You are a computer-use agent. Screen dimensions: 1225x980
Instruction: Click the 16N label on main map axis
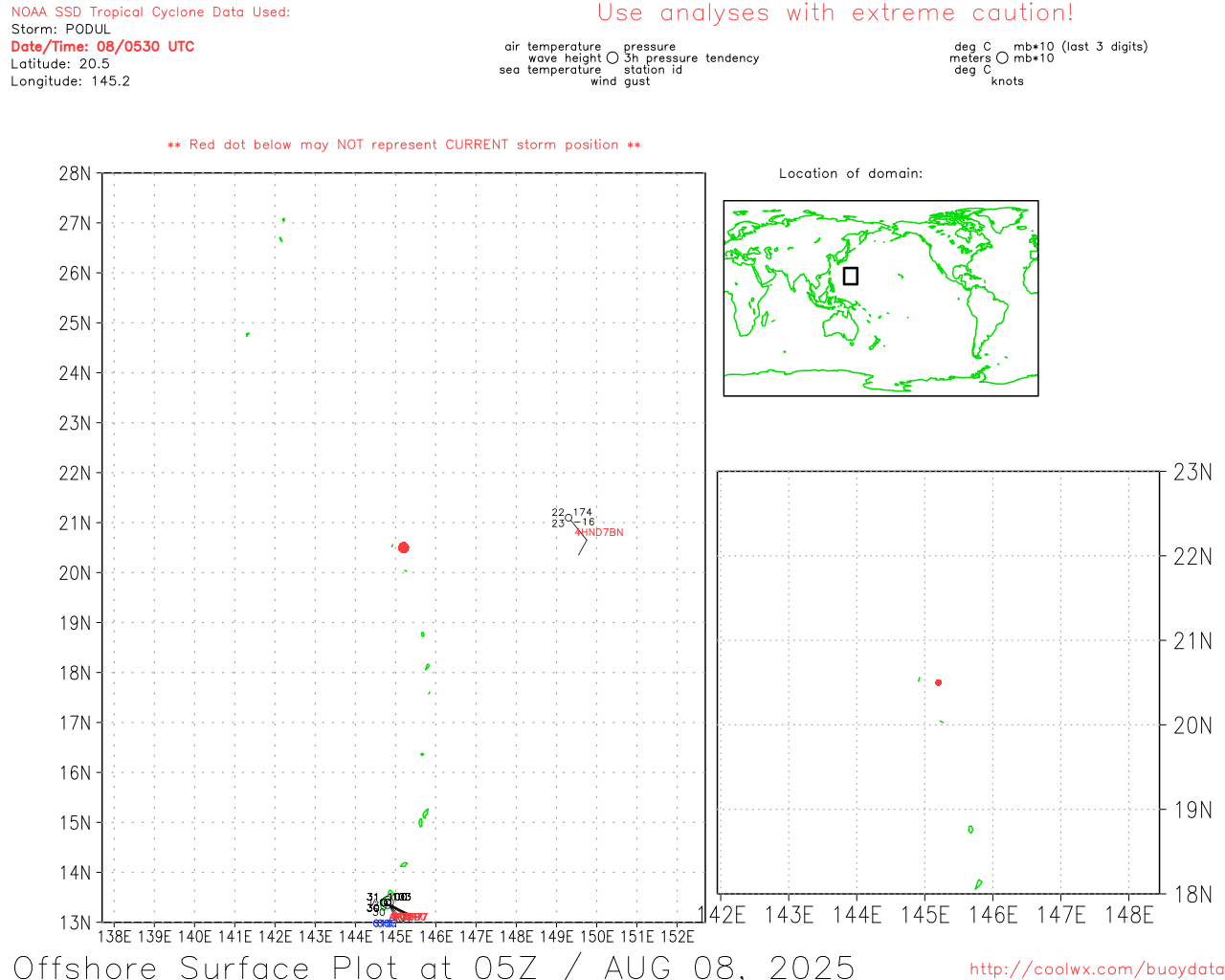click(x=76, y=772)
